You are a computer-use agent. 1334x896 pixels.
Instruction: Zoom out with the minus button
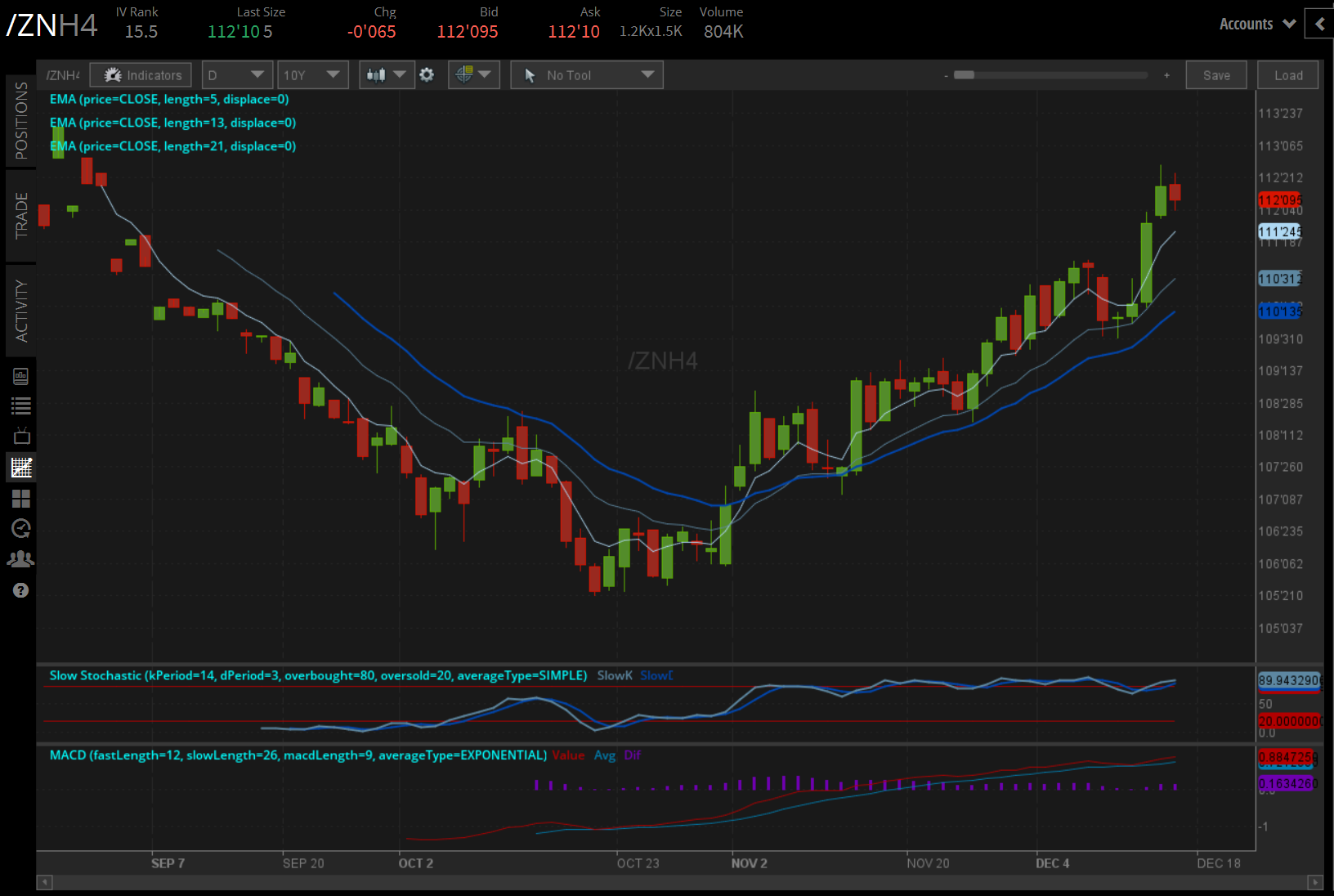pos(946,75)
